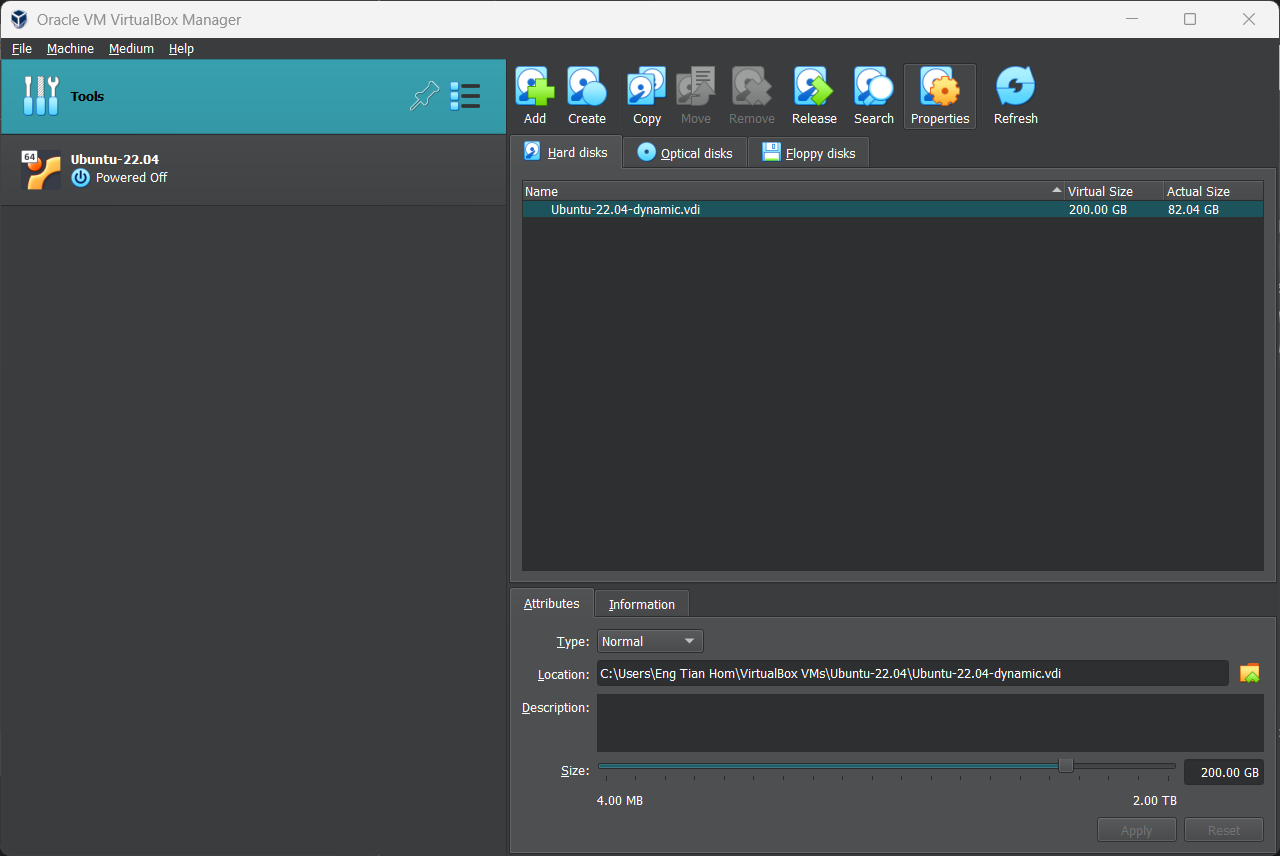Click the greyed Move toolbar icon
Image resolution: width=1280 pixels, height=856 pixels.
pos(696,97)
